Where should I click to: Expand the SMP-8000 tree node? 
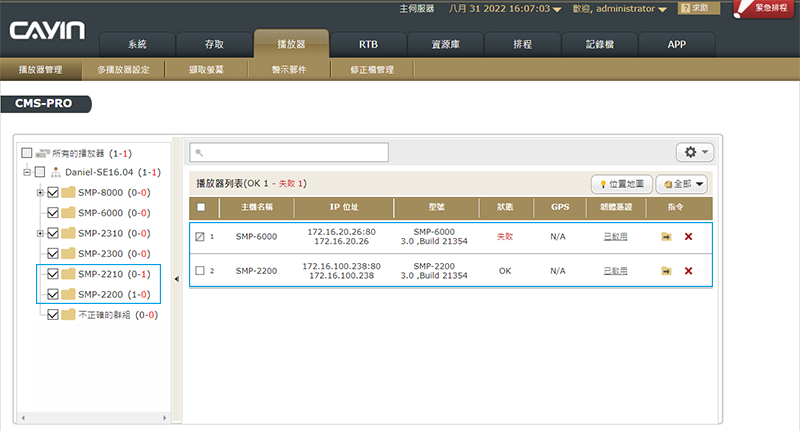(x=40, y=193)
